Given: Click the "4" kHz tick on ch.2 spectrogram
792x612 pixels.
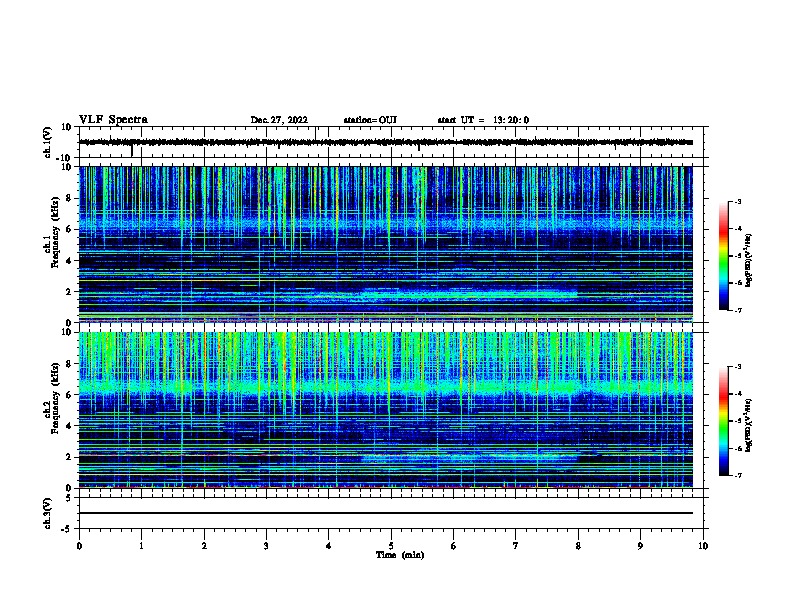Looking at the screenshot, I should tap(69, 426).
